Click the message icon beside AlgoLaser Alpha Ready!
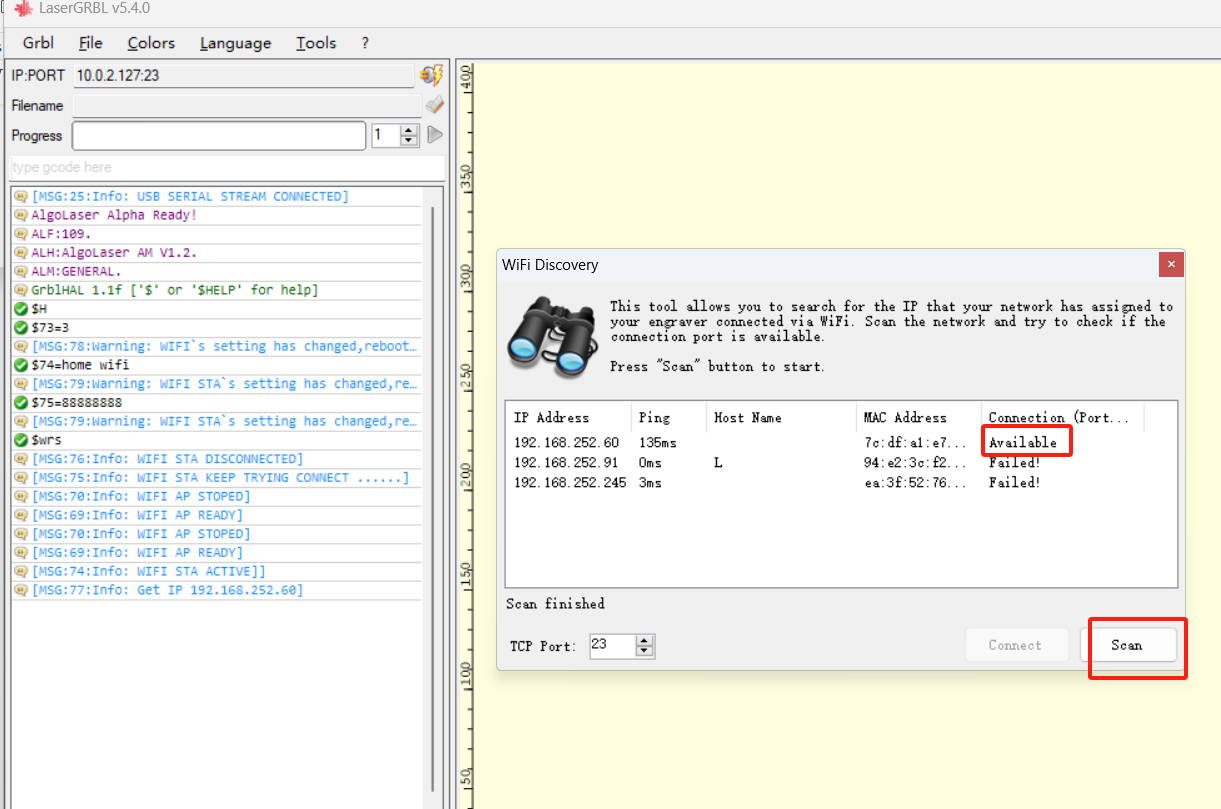This screenshot has height=809, width=1221. [21, 215]
